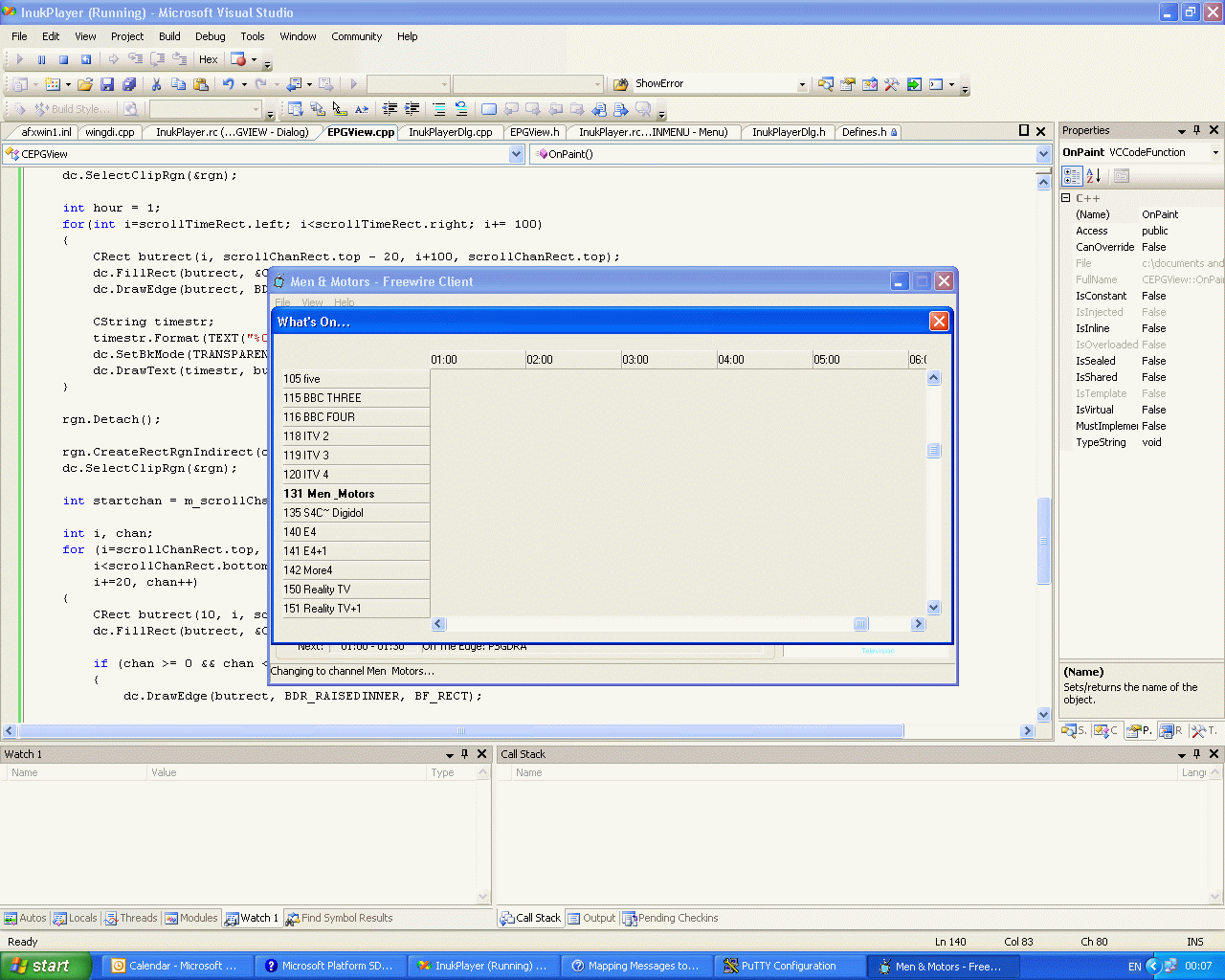Toggle Hex display button in debug toolbar
1225x980 pixels.
point(208,59)
